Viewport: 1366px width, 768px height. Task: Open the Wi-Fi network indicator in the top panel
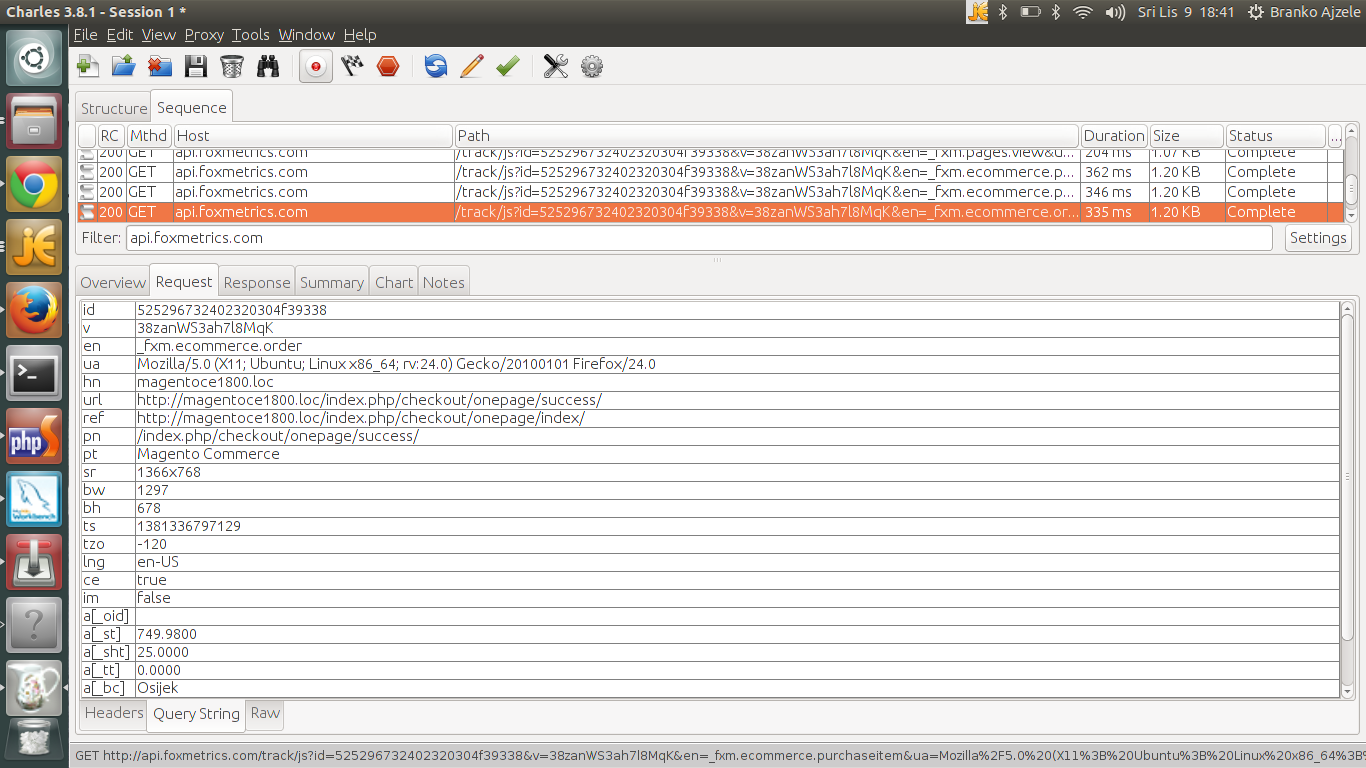click(1083, 12)
